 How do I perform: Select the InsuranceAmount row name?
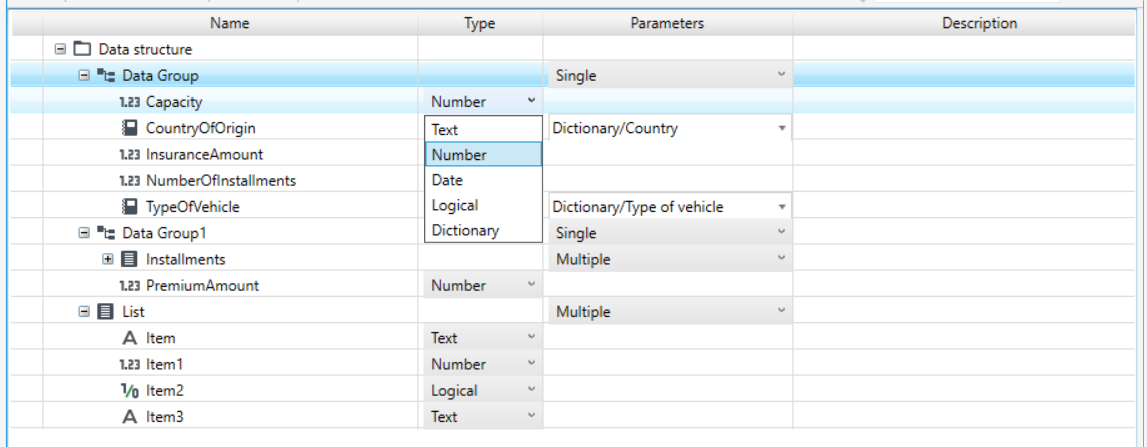[x=205, y=154]
